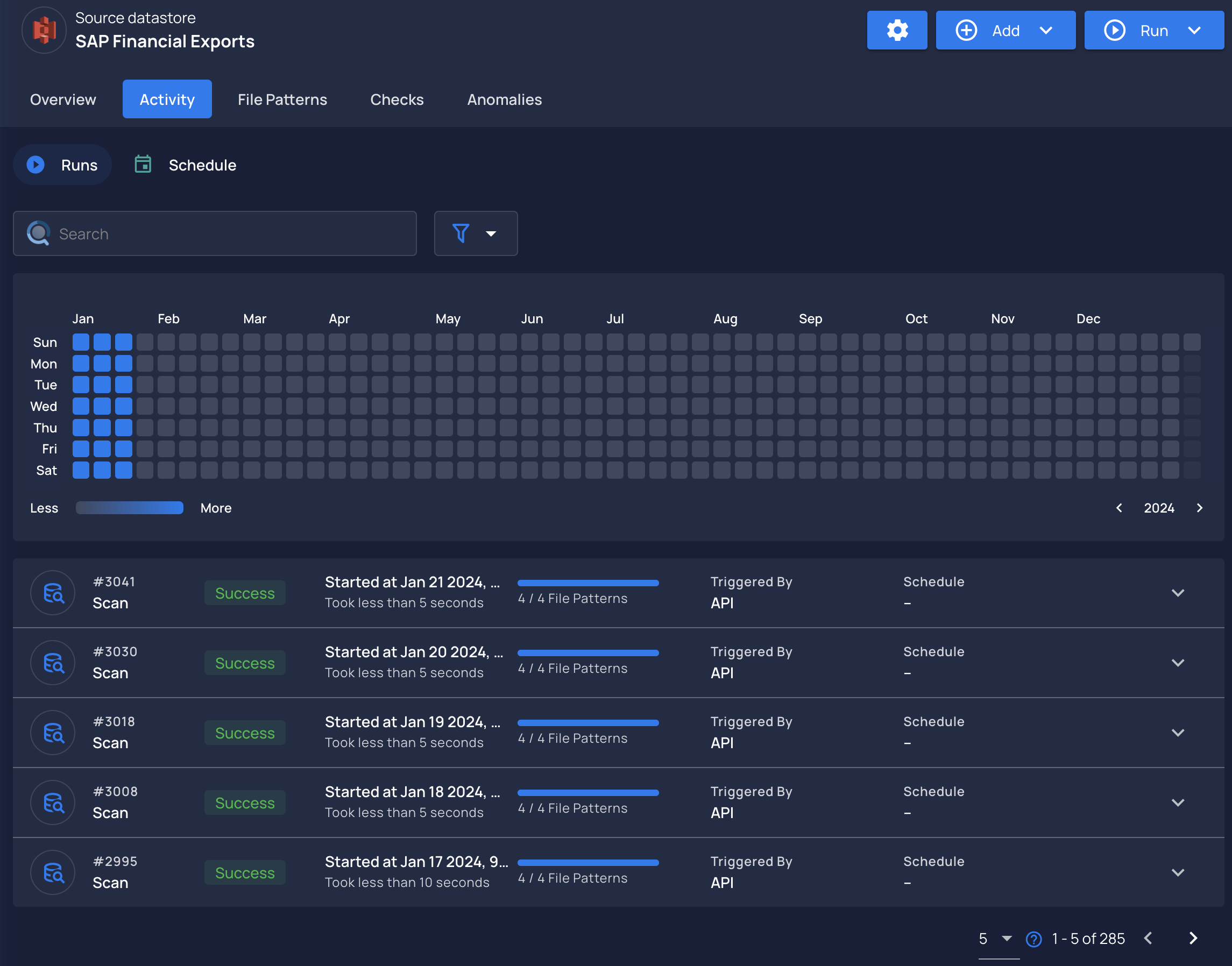Screen dimensions: 1232x966
Task: Open the Anomalies tab
Action: [x=504, y=100]
